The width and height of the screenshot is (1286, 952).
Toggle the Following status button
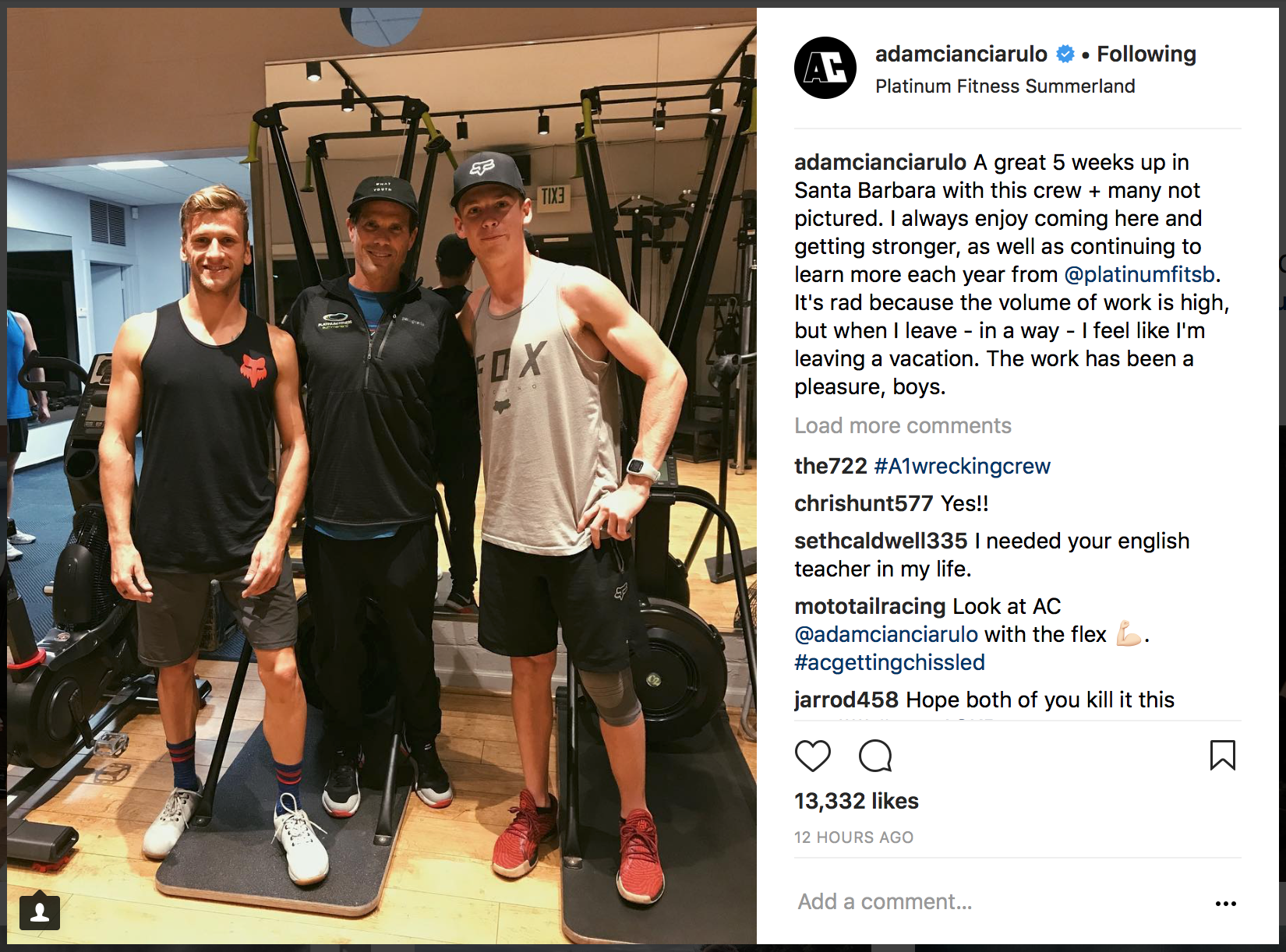[x=1146, y=54]
